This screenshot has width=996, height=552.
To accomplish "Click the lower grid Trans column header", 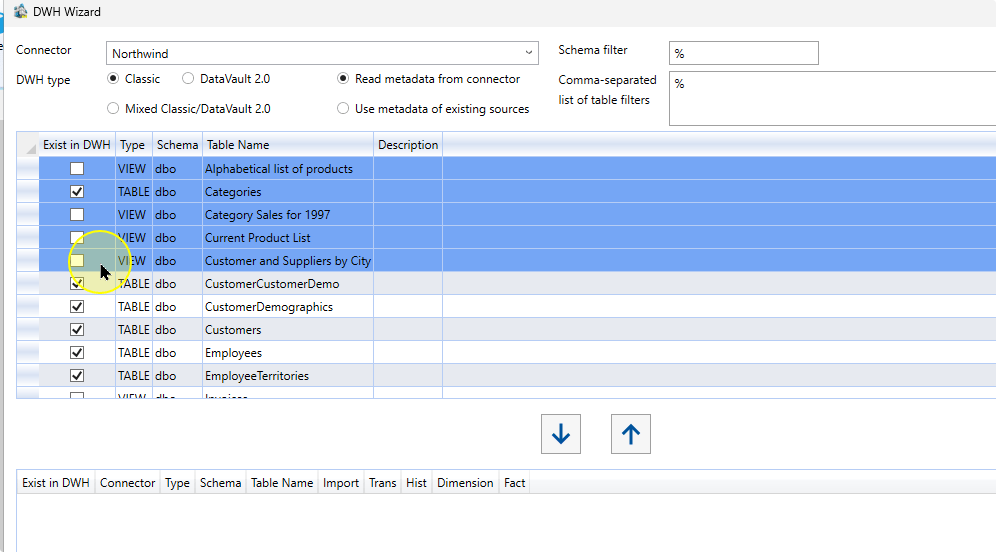I will point(382,483).
